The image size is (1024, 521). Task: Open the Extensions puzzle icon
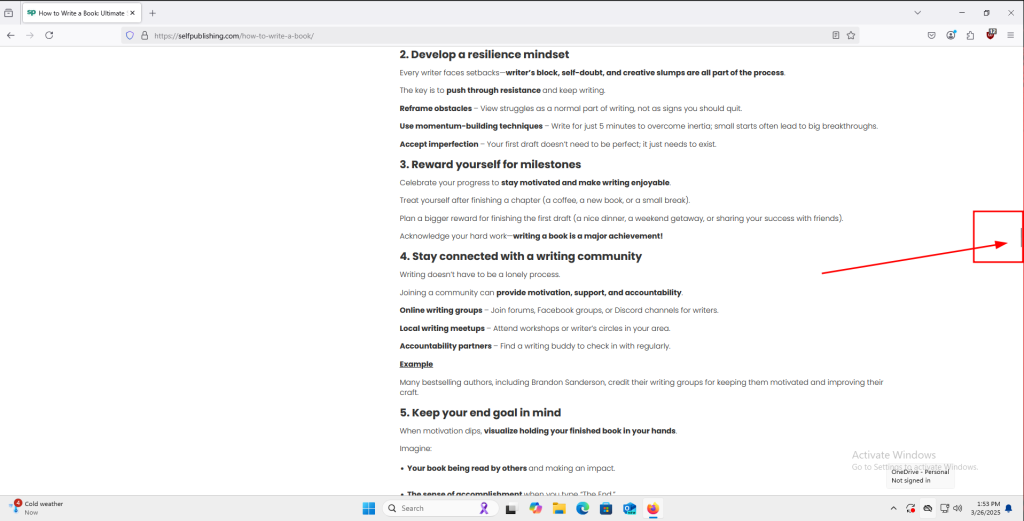(970, 35)
